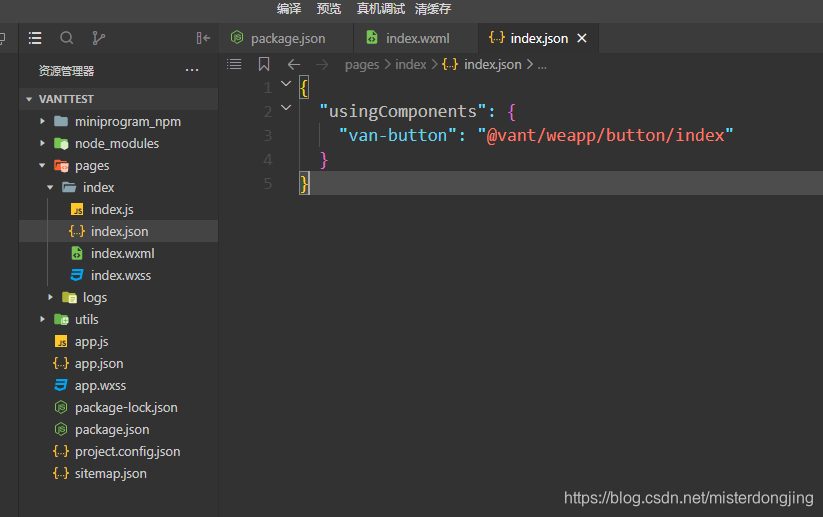The image size is (823, 517).
Task: Select the index.json editor tab
Action: 539,38
